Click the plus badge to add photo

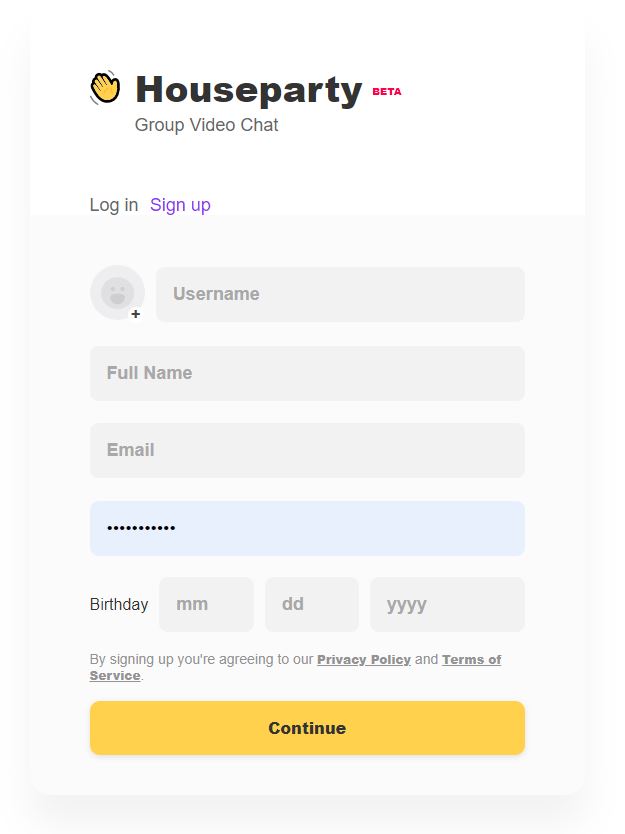pos(136,314)
